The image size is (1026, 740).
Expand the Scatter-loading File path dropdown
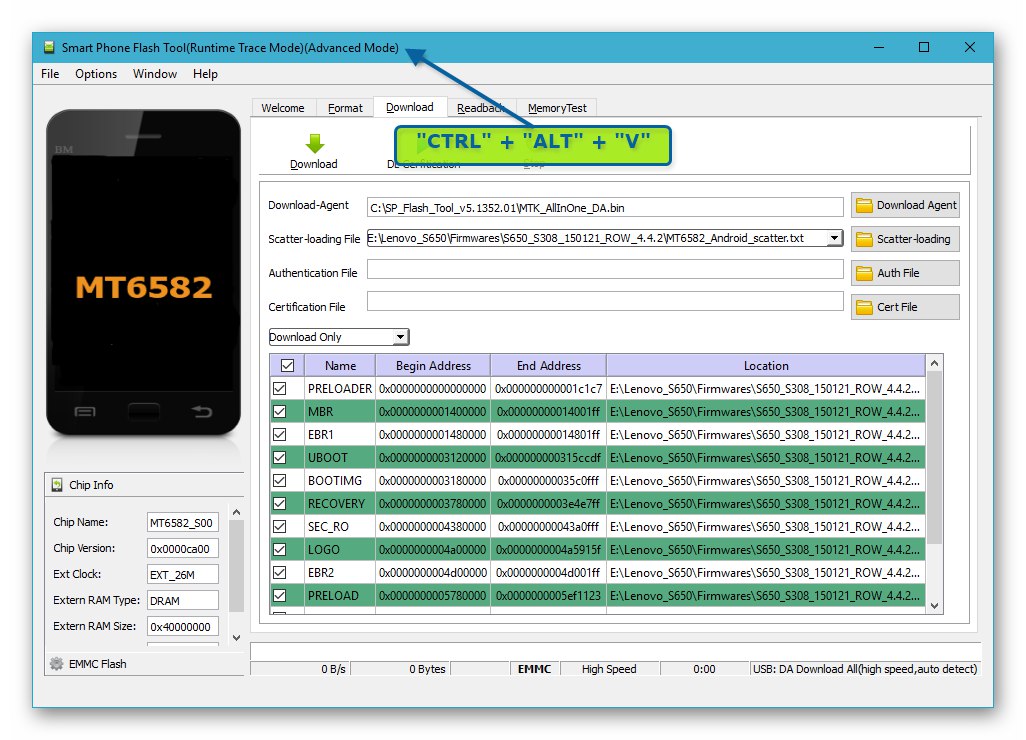[x=834, y=238]
